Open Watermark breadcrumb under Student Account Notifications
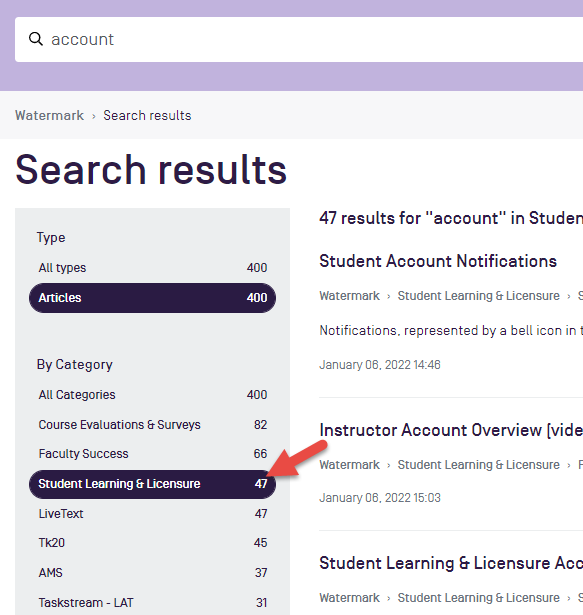Viewport: 583px width, 615px height. (x=350, y=296)
